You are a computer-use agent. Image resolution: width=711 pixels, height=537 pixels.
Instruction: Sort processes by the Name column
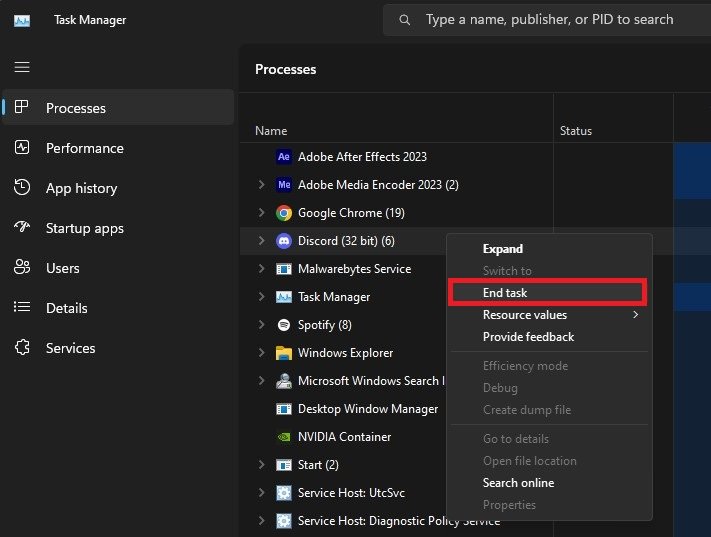click(x=271, y=131)
